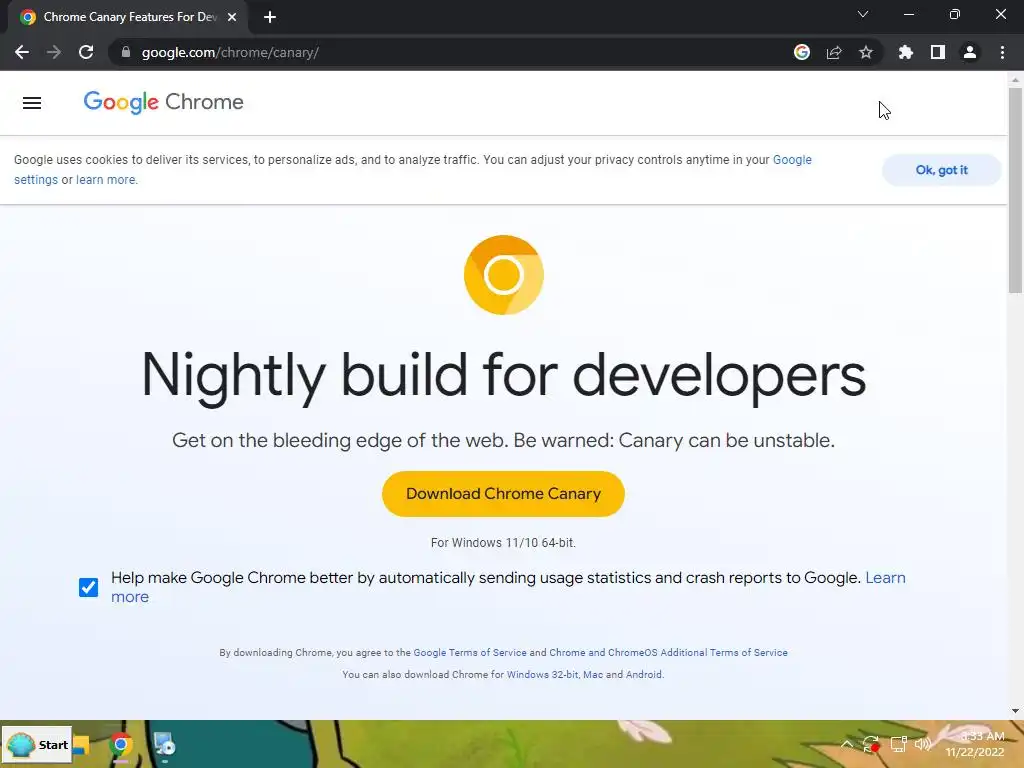Open volume speaker tray icon
Image resolution: width=1024 pixels, height=768 pixels.
tap(923, 744)
